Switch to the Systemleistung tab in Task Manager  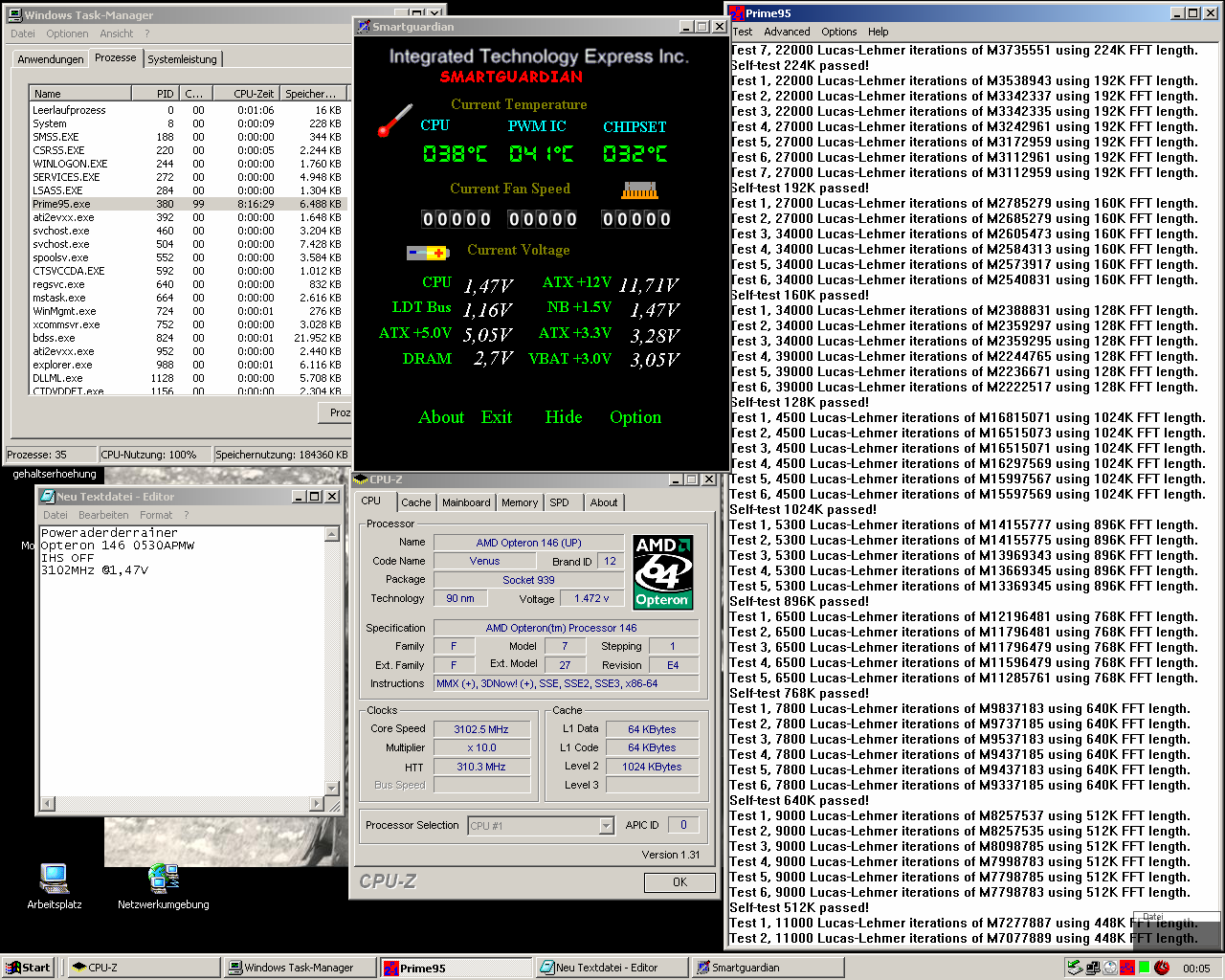[x=181, y=57]
